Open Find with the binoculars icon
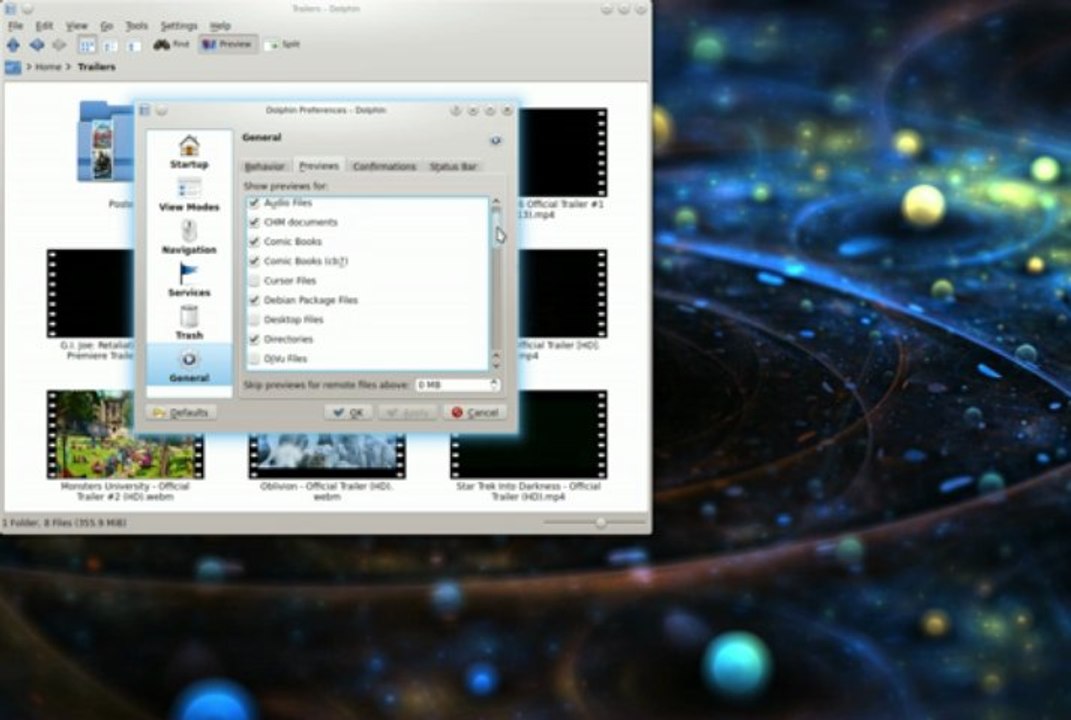 click(171, 44)
